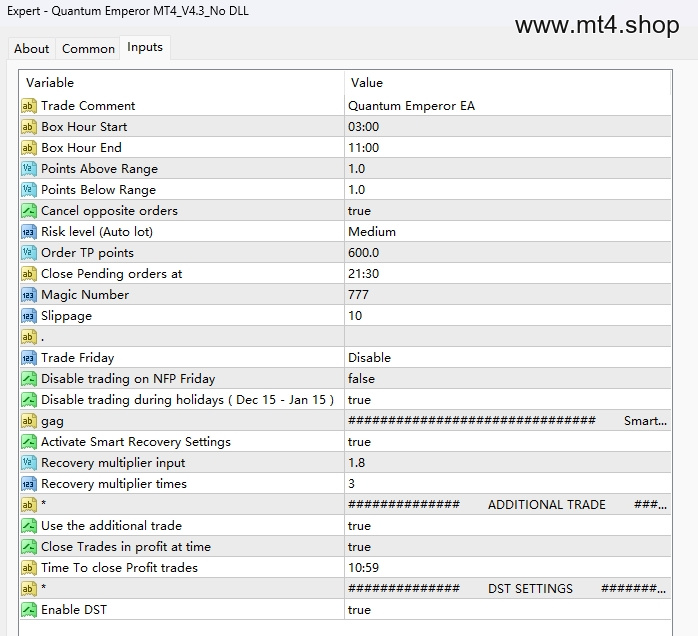Click the Magic Number integer icon

coord(28,295)
